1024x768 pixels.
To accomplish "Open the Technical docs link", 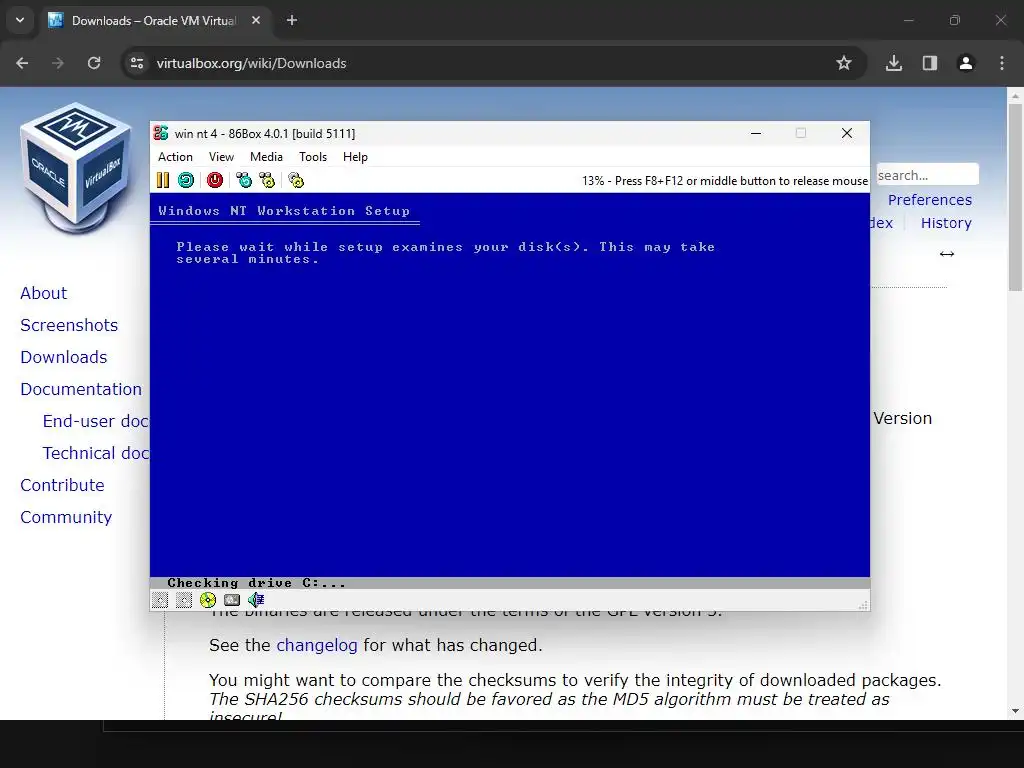I will pyautogui.click(x=96, y=453).
